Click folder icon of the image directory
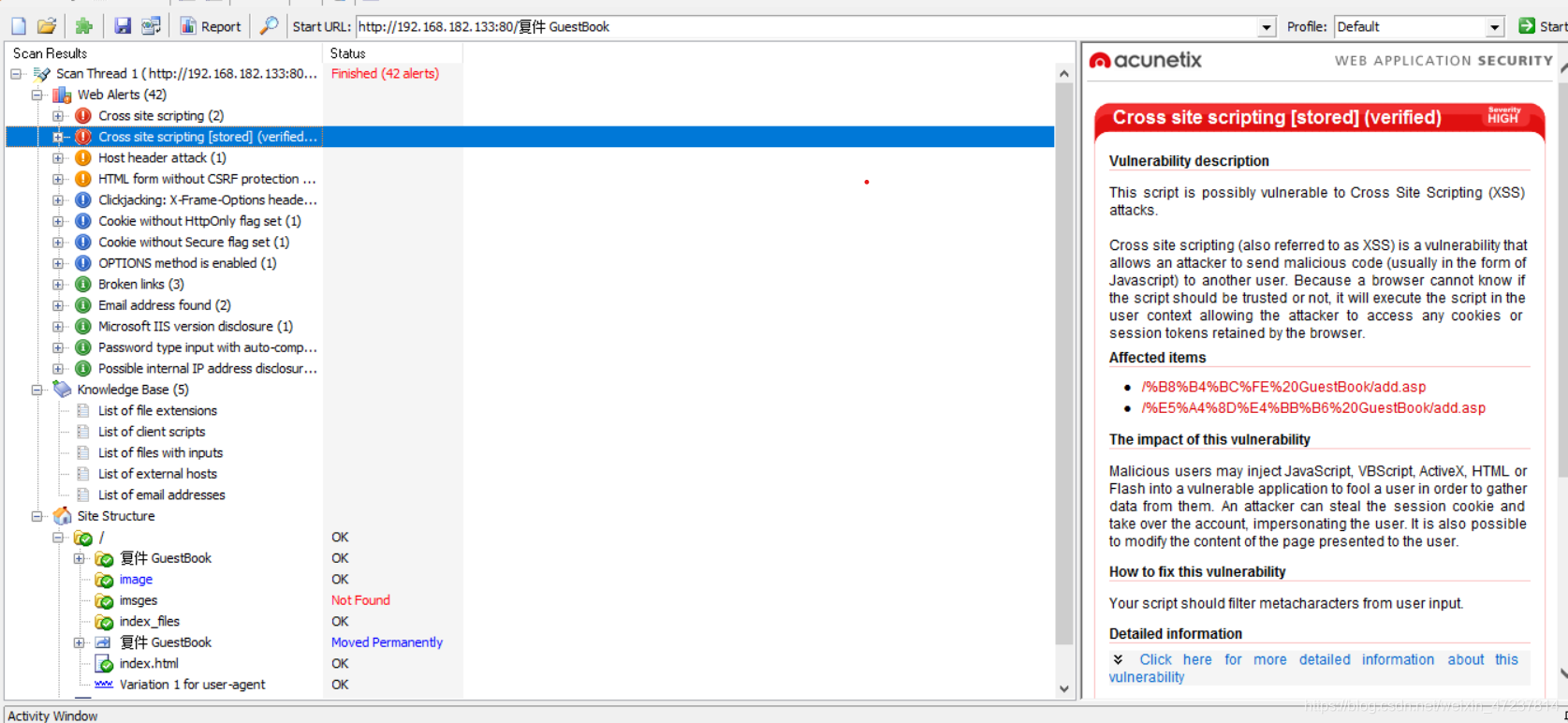The height and width of the screenshot is (723, 1568). tap(104, 580)
